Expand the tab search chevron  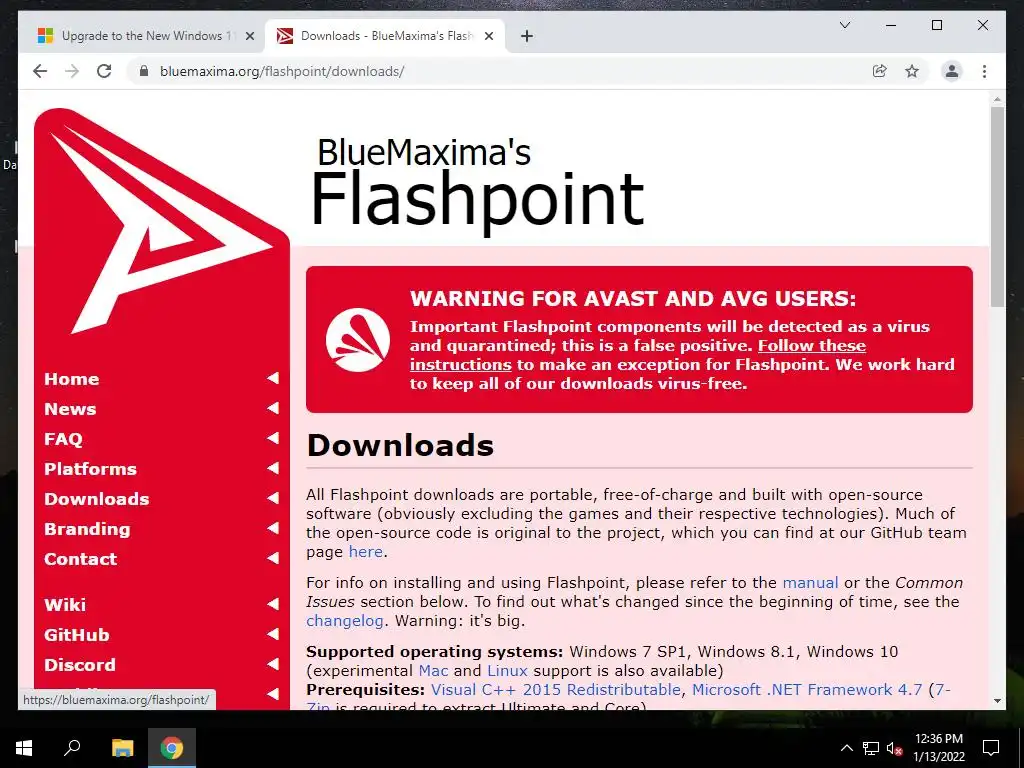[x=844, y=25]
